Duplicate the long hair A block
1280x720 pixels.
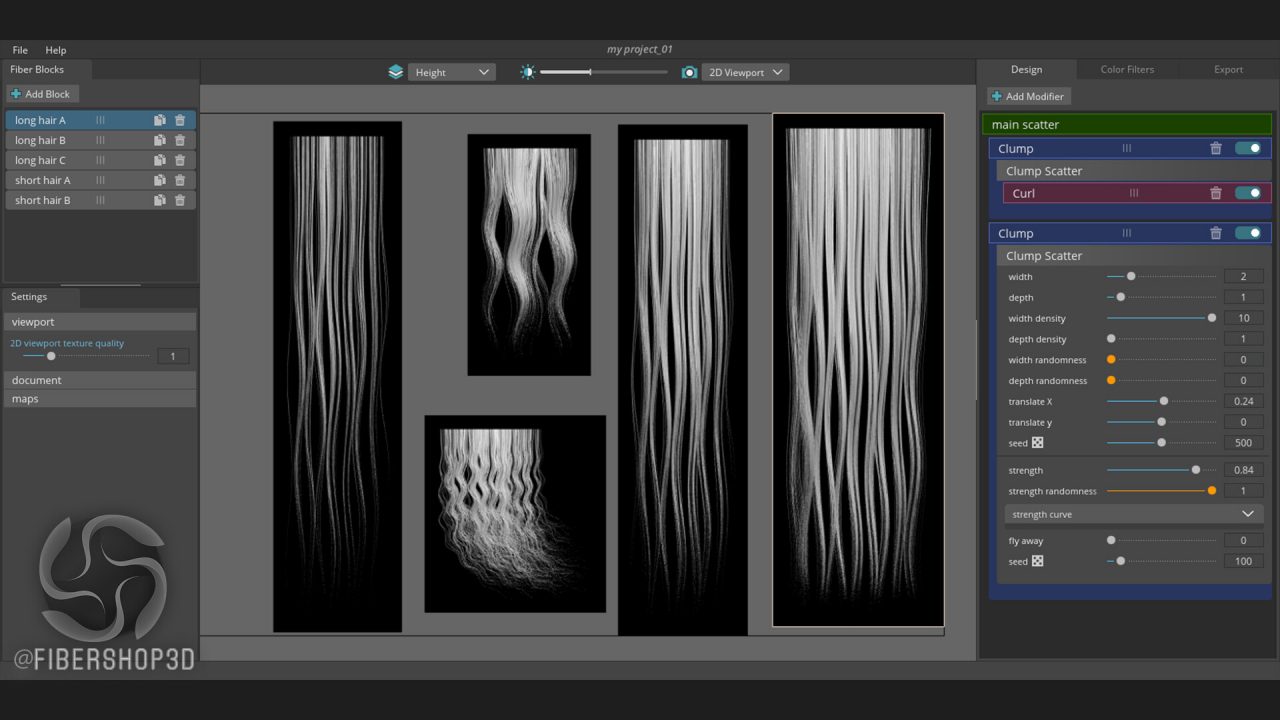point(159,120)
